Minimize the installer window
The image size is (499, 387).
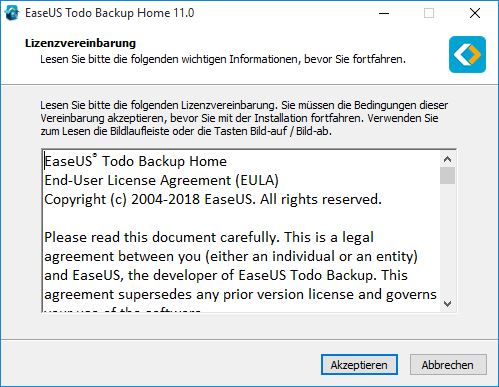tap(384, 13)
